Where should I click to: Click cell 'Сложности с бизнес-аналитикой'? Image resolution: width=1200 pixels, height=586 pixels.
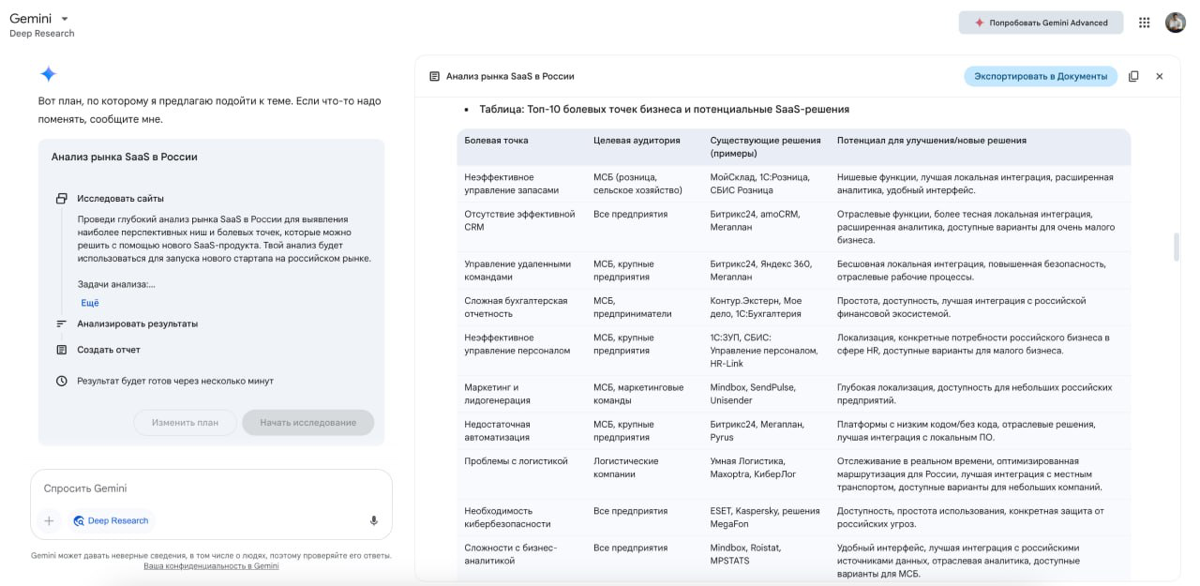tap(510, 554)
